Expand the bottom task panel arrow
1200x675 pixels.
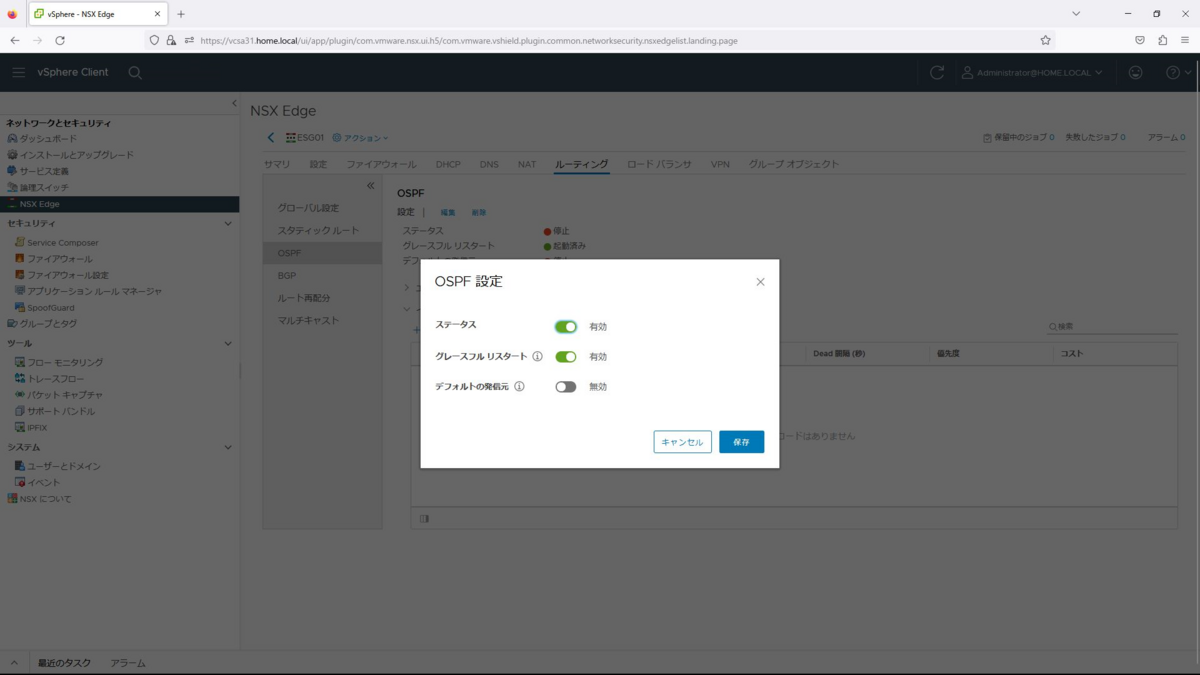[14, 663]
